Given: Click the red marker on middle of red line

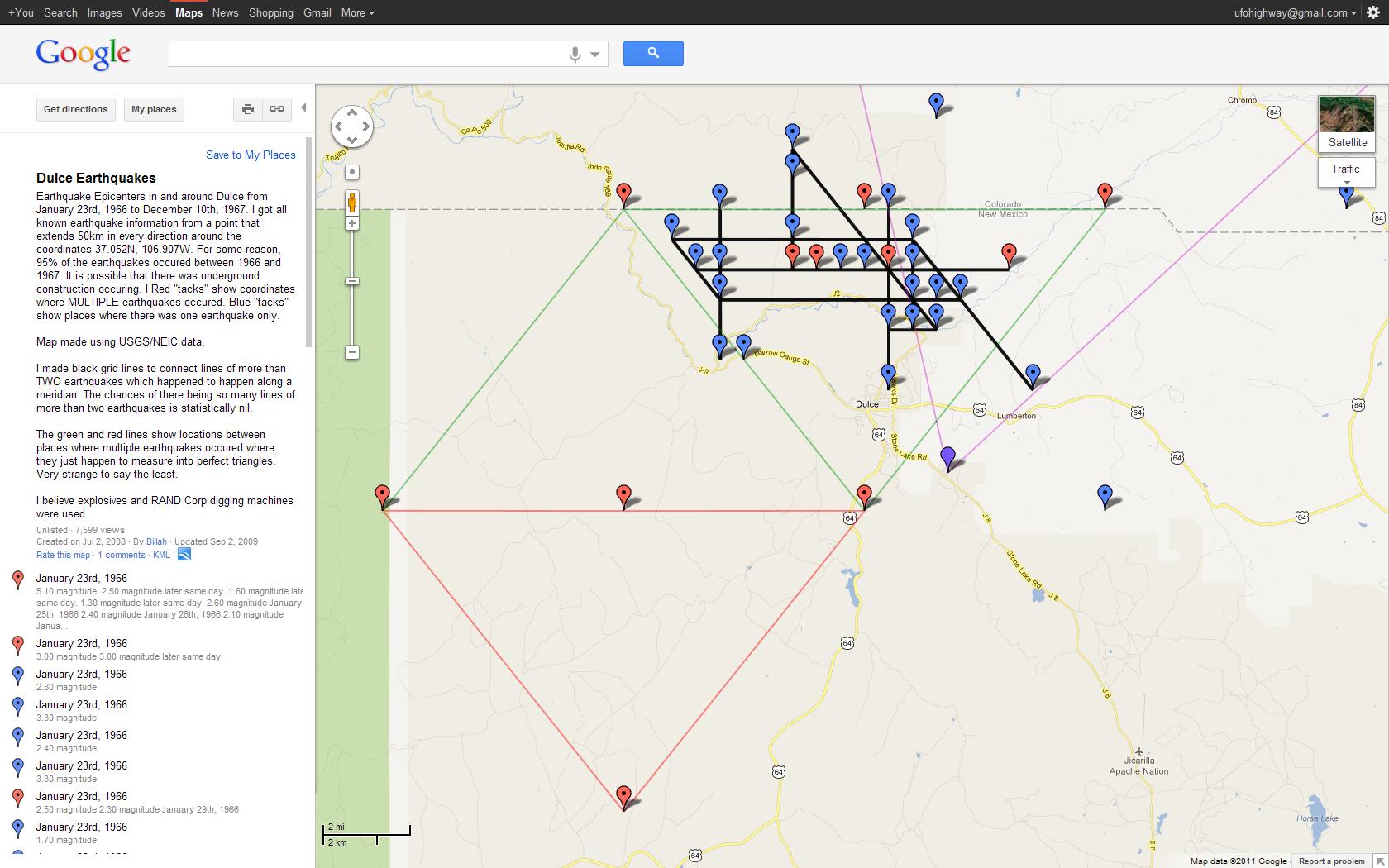Looking at the screenshot, I should (624, 497).
